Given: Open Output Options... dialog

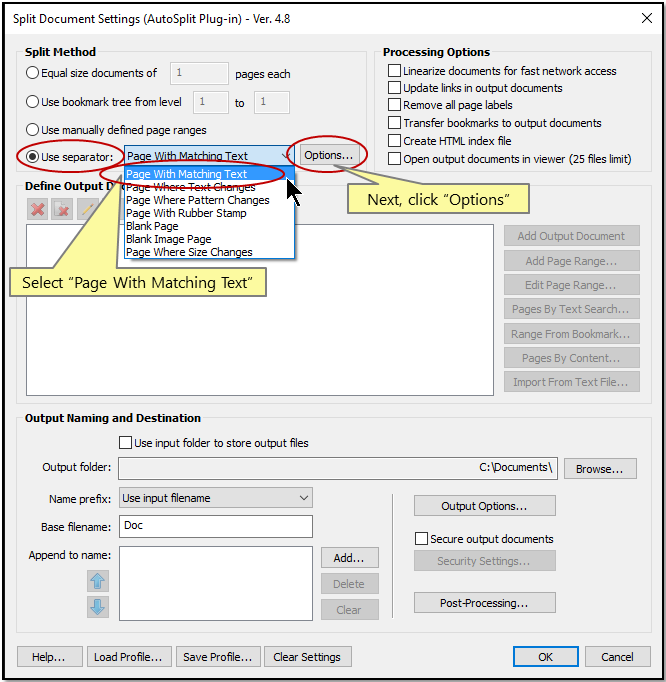Looking at the screenshot, I should point(485,506).
